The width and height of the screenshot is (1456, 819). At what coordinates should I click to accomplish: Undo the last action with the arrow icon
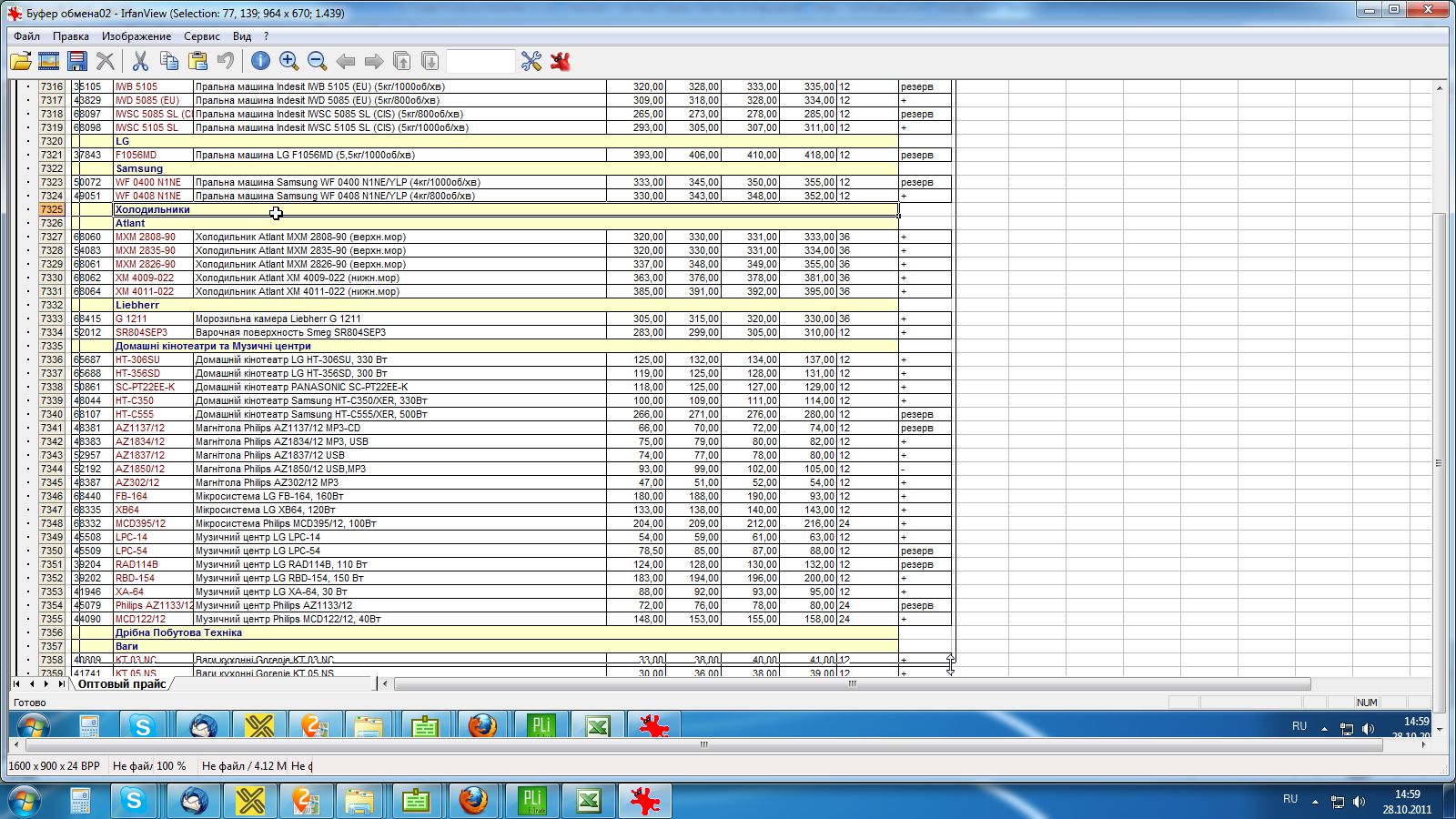pyautogui.click(x=226, y=61)
